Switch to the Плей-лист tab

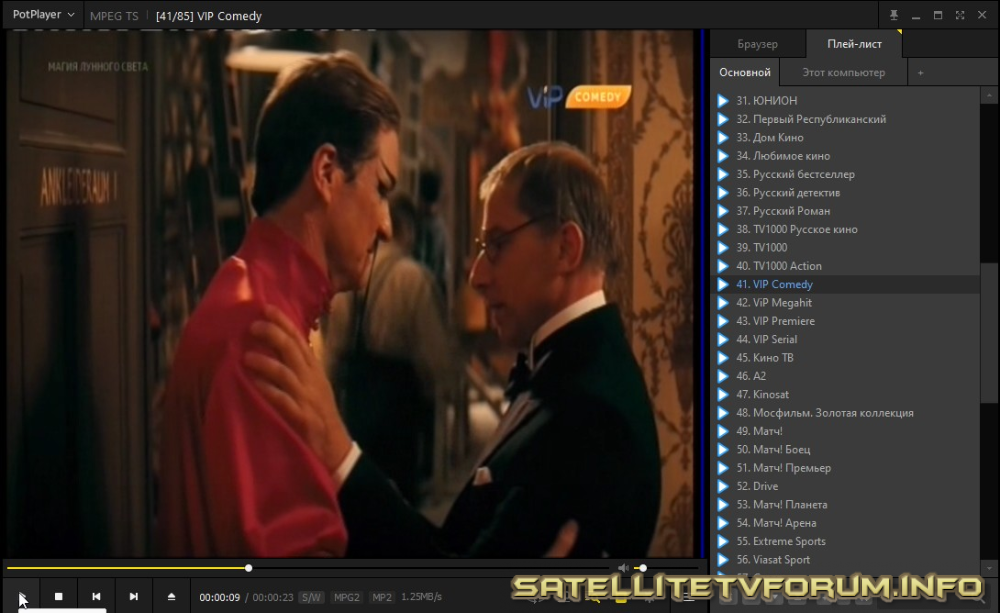(854, 44)
